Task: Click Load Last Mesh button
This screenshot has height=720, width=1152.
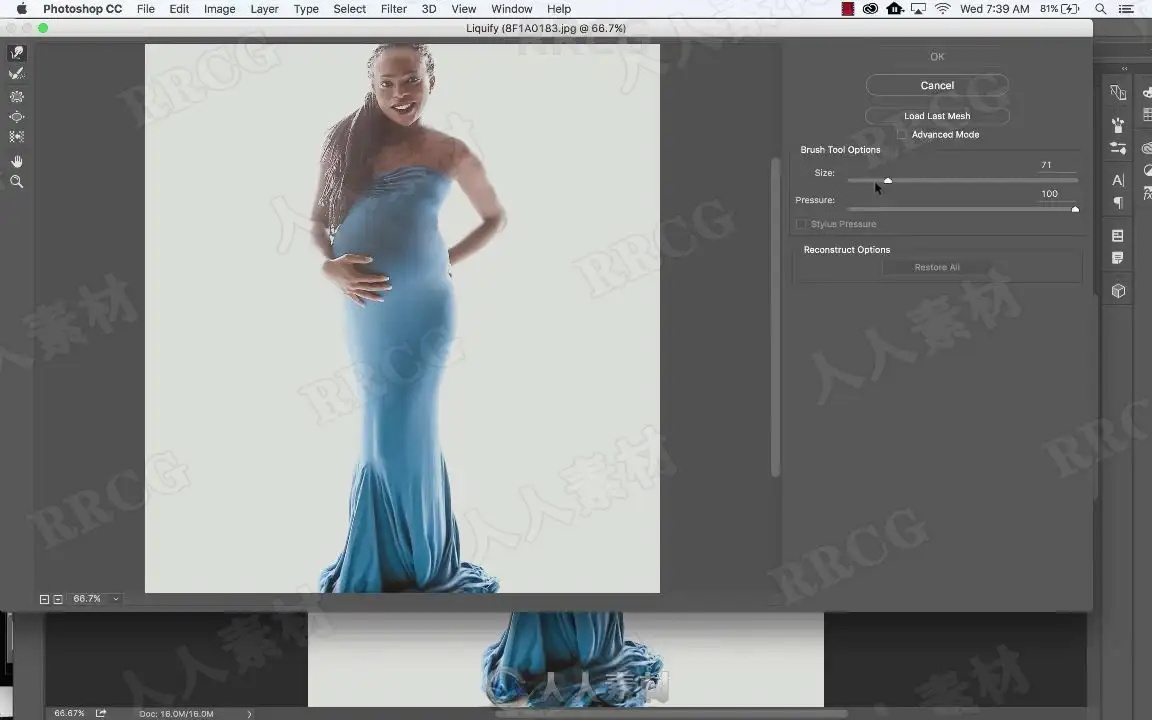Action: [x=937, y=116]
